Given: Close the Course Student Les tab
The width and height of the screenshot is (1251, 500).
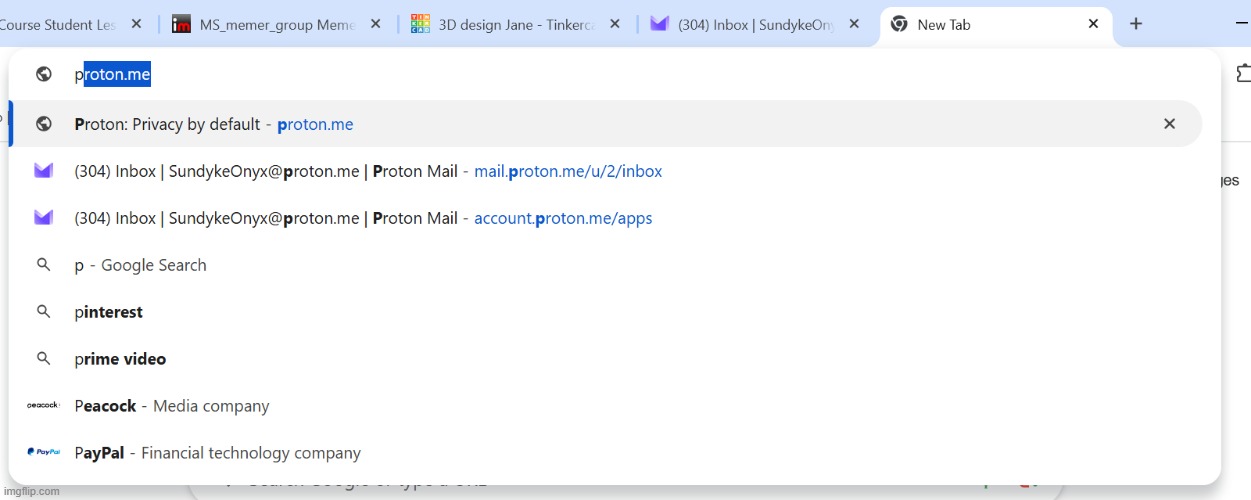Looking at the screenshot, I should tap(136, 24).
